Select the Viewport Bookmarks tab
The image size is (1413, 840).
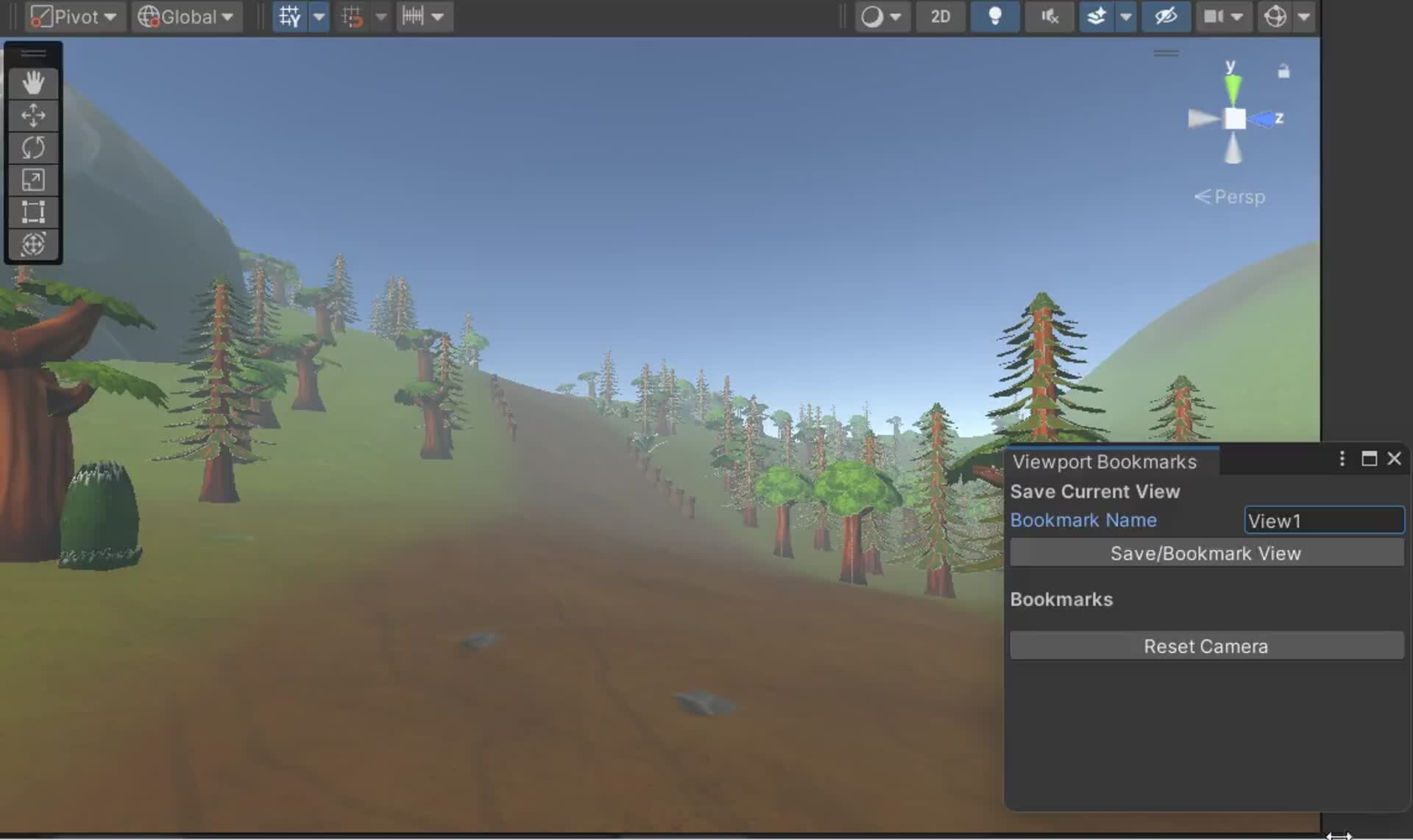click(x=1104, y=462)
